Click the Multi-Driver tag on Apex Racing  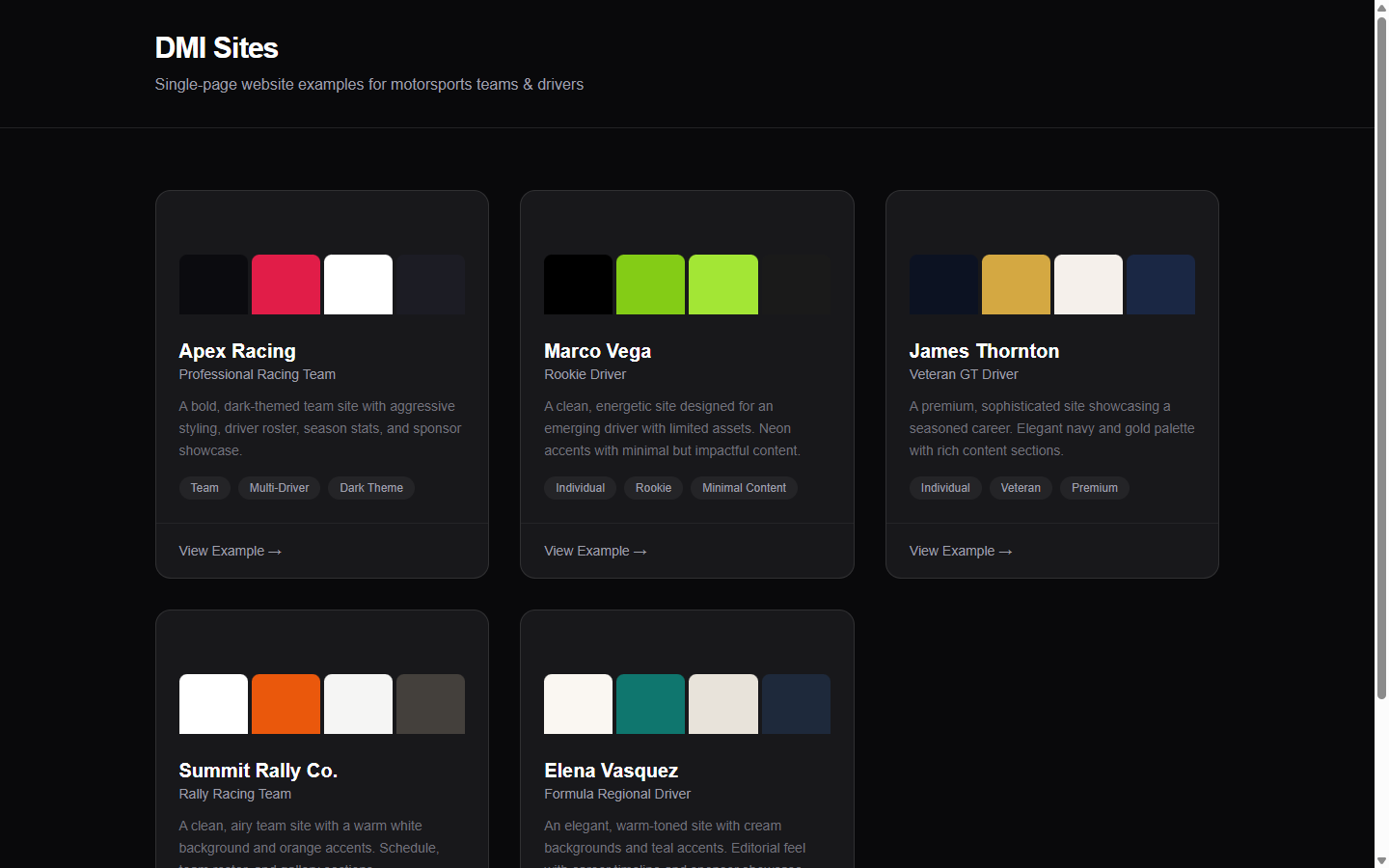coord(279,488)
